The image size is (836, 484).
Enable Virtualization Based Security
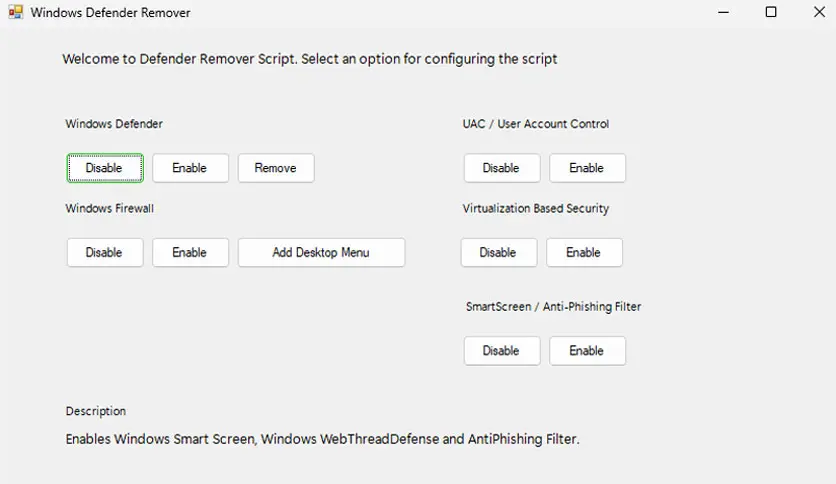pos(584,252)
